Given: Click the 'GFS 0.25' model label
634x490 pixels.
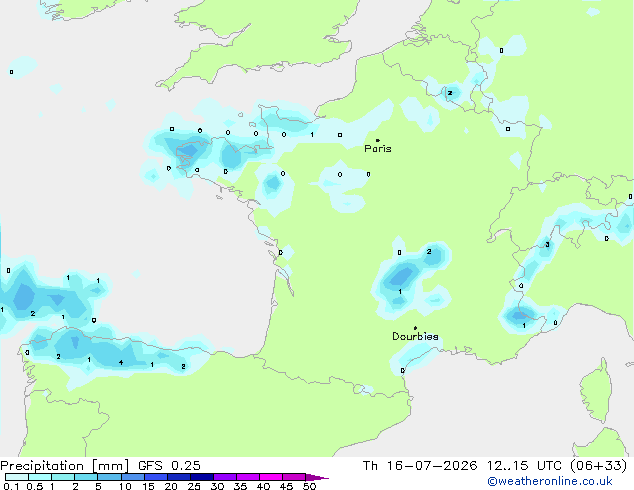Looking at the screenshot, I should tap(169, 466).
